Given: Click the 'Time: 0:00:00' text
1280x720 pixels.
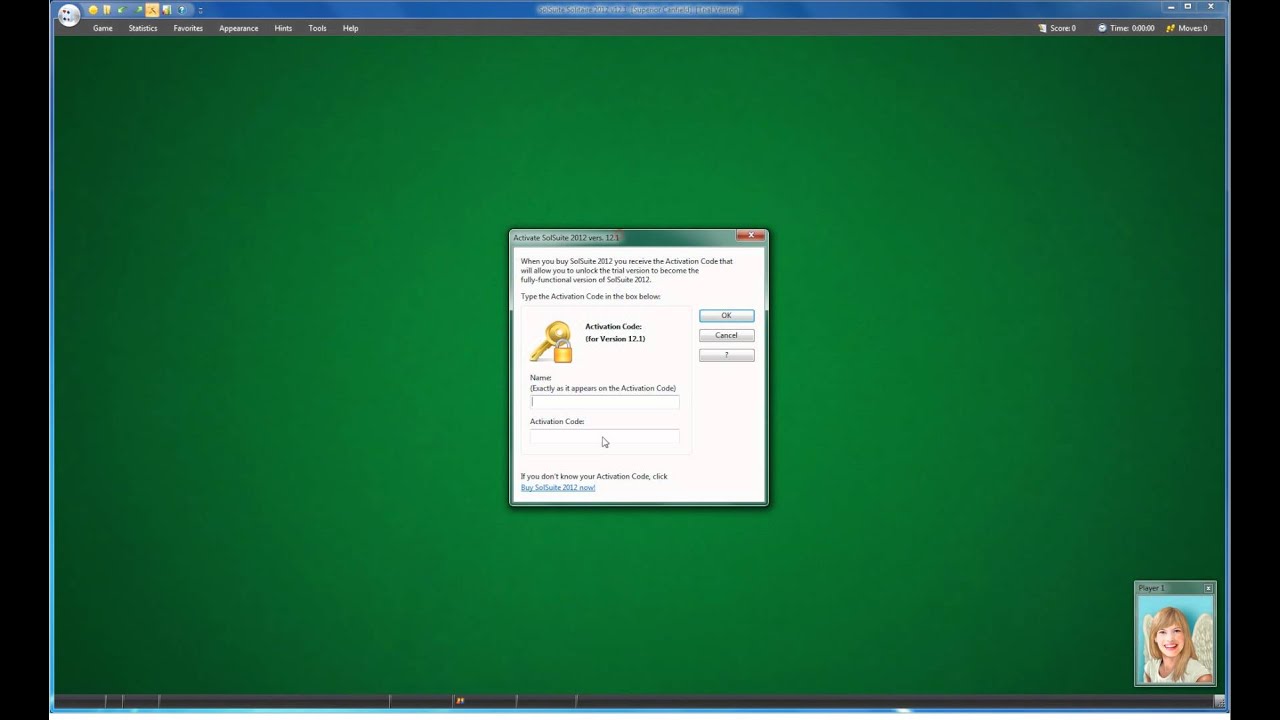Looking at the screenshot, I should pyautogui.click(x=1132, y=28).
